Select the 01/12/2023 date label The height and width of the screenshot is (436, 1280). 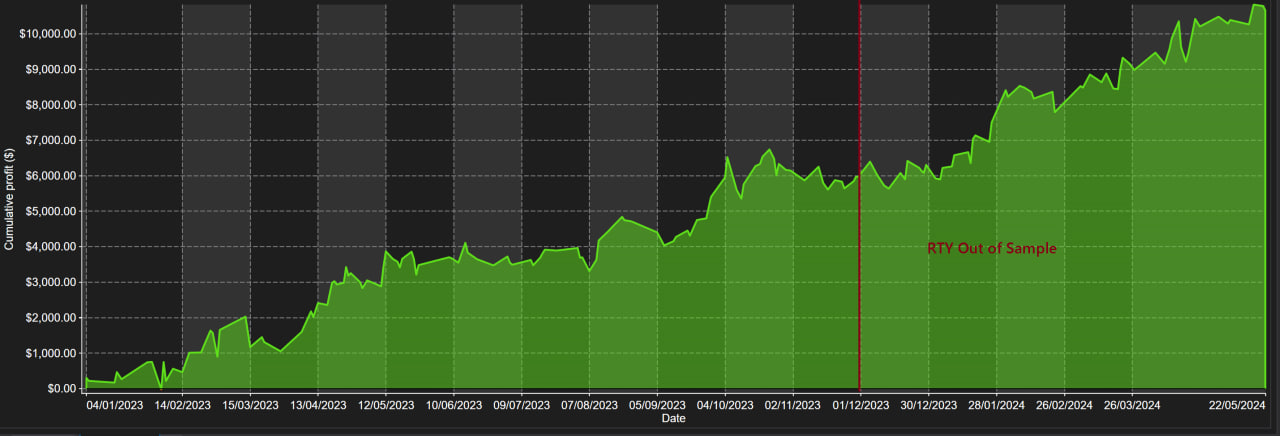[860, 406]
